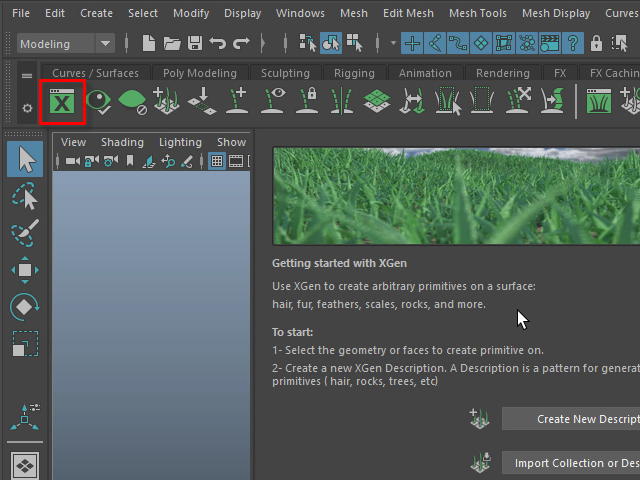Activate the Rotate tool
640x480 pixels.
point(25,307)
